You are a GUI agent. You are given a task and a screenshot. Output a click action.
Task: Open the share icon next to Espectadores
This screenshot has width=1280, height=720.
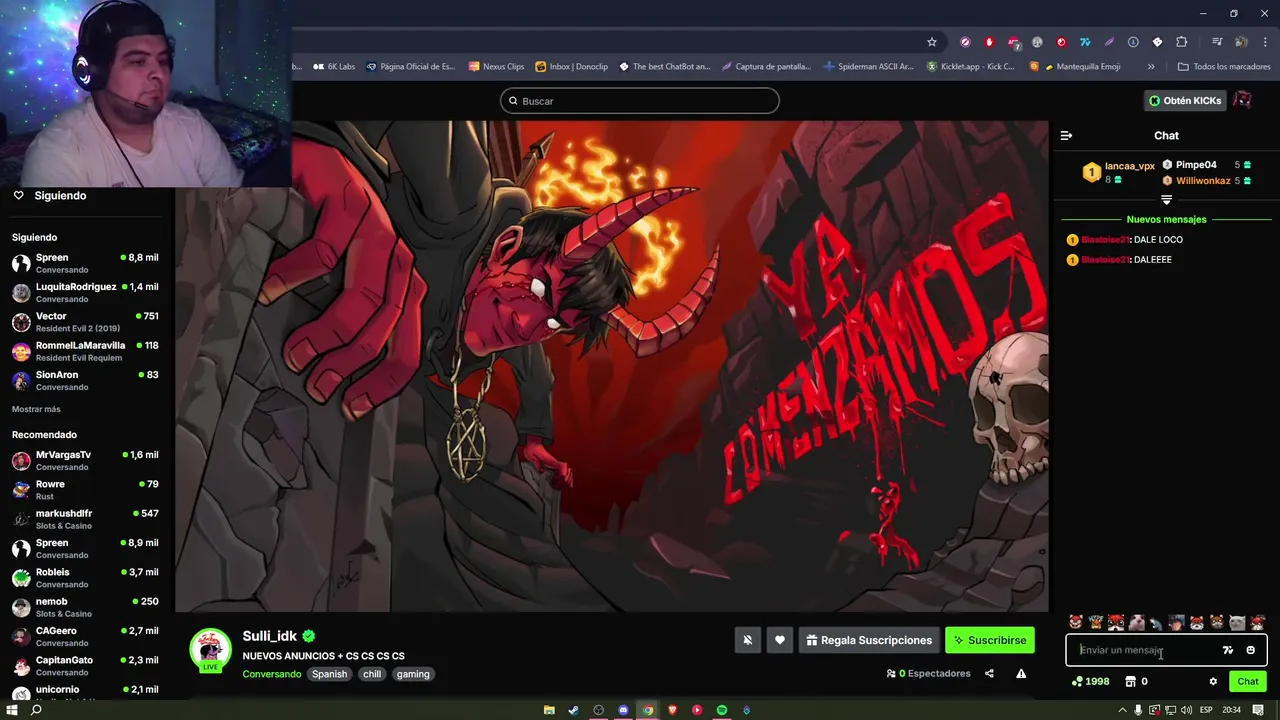(989, 674)
